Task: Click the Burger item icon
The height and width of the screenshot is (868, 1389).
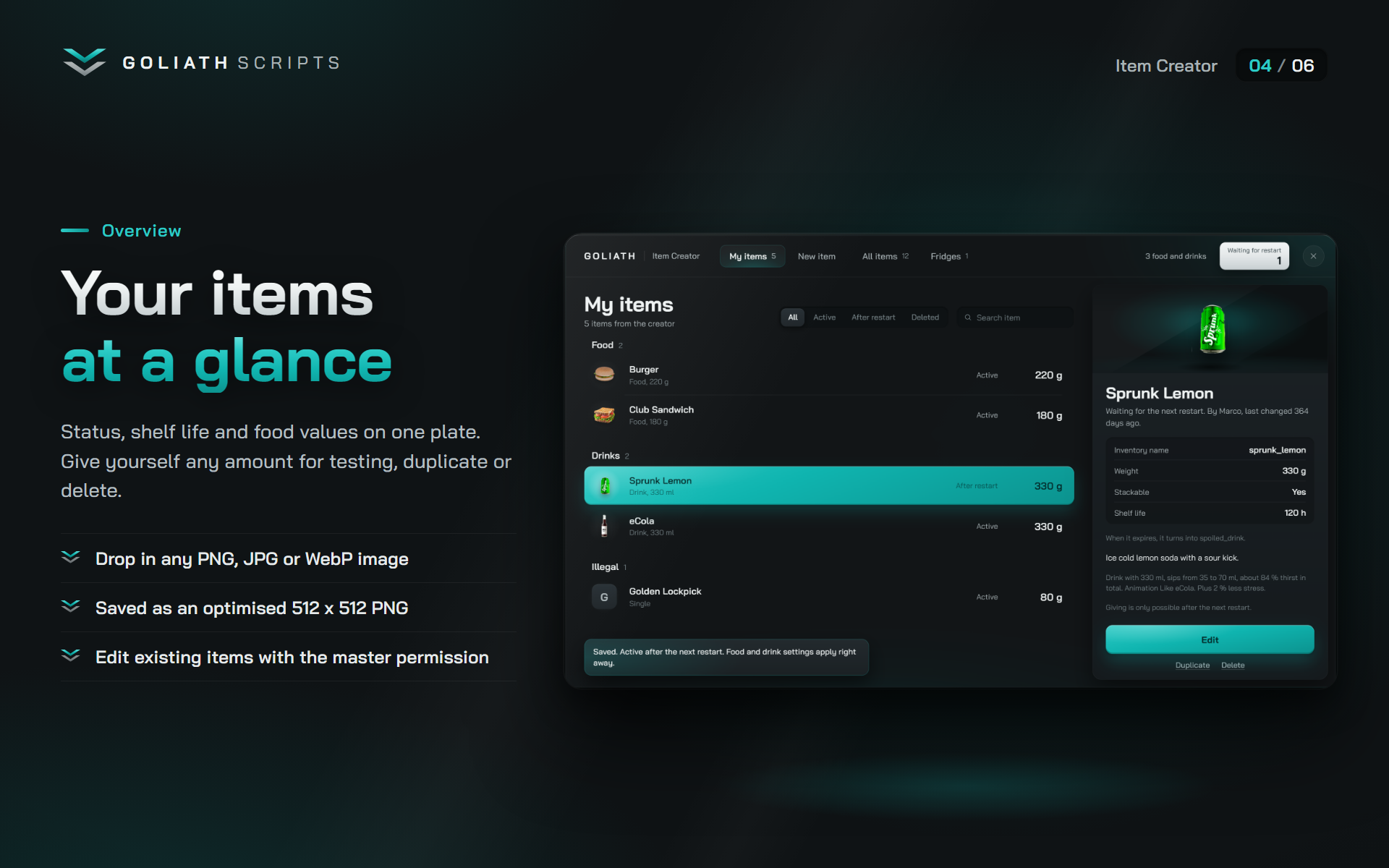Action: pos(604,375)
